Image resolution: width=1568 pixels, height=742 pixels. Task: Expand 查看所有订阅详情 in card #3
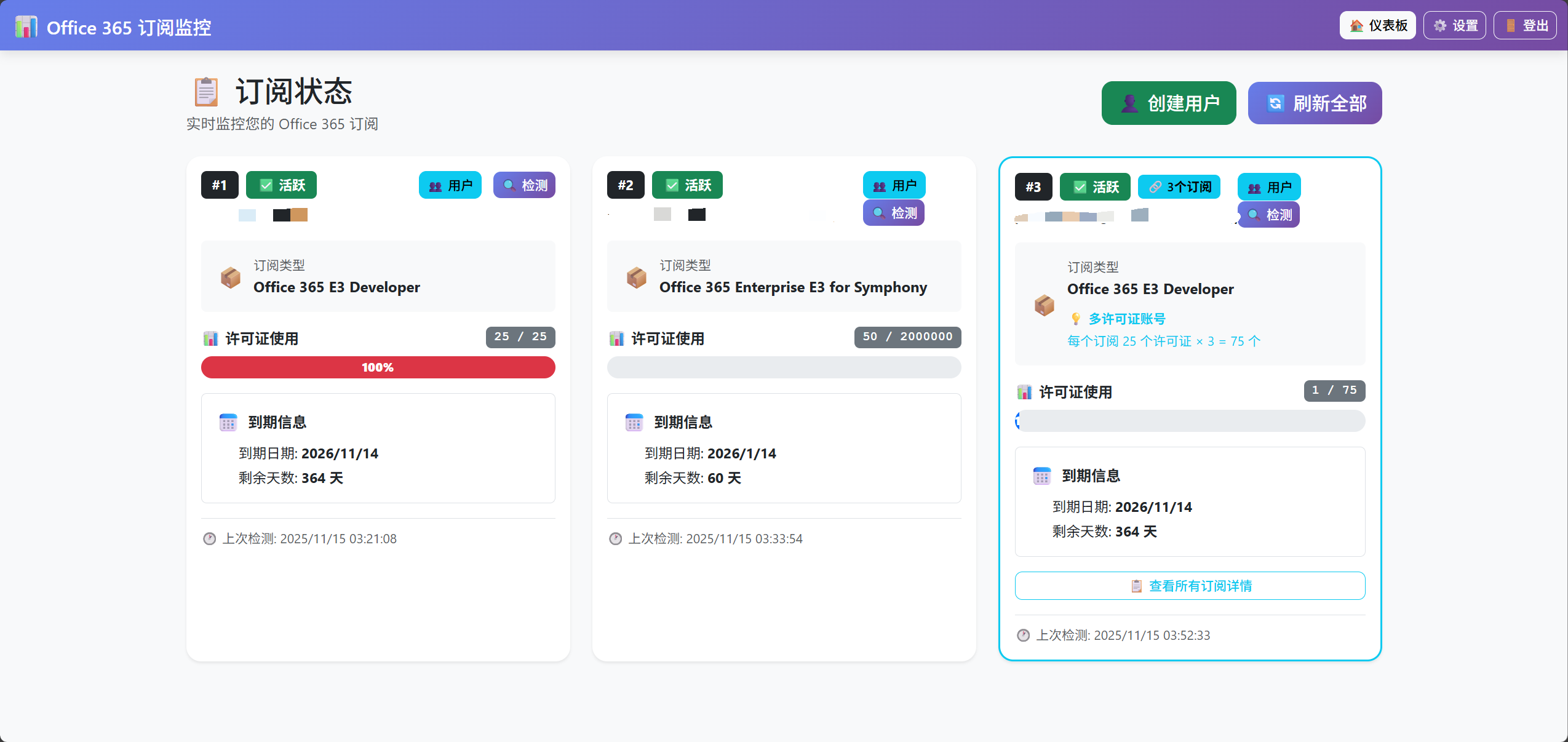point(1190,586)
